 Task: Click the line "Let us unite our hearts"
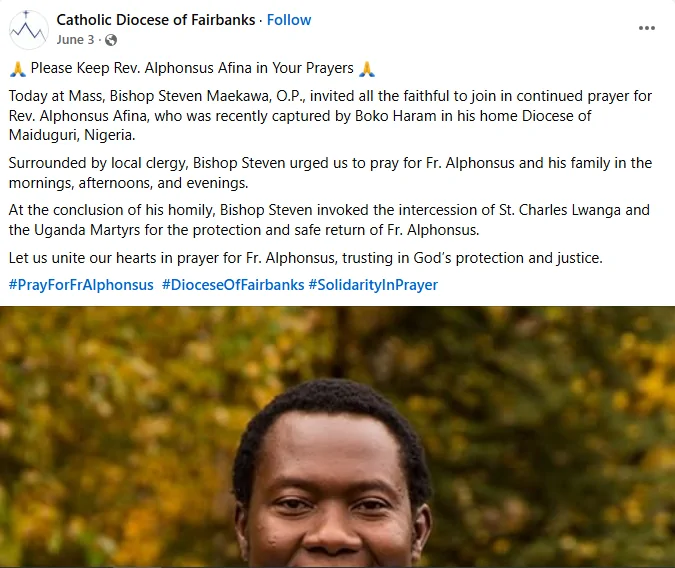[x=305, y=258]
